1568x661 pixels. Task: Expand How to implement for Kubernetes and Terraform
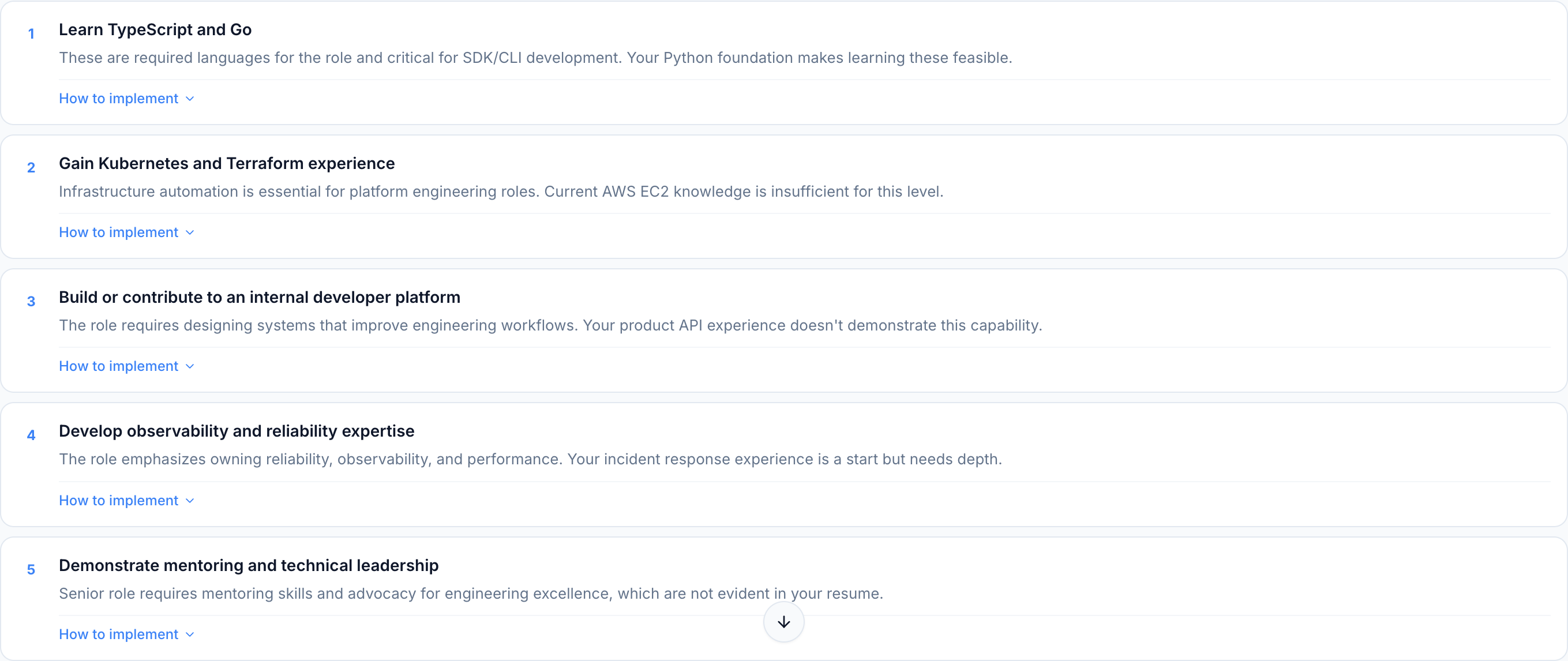click(x=119, y=232)
